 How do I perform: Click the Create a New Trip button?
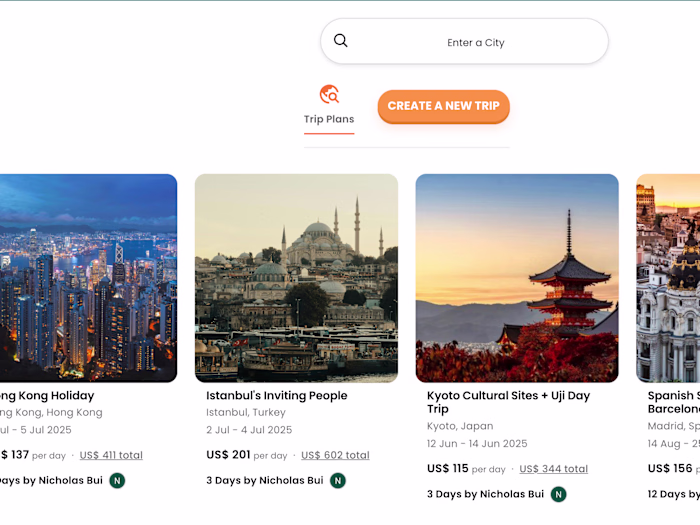point(444,106)
